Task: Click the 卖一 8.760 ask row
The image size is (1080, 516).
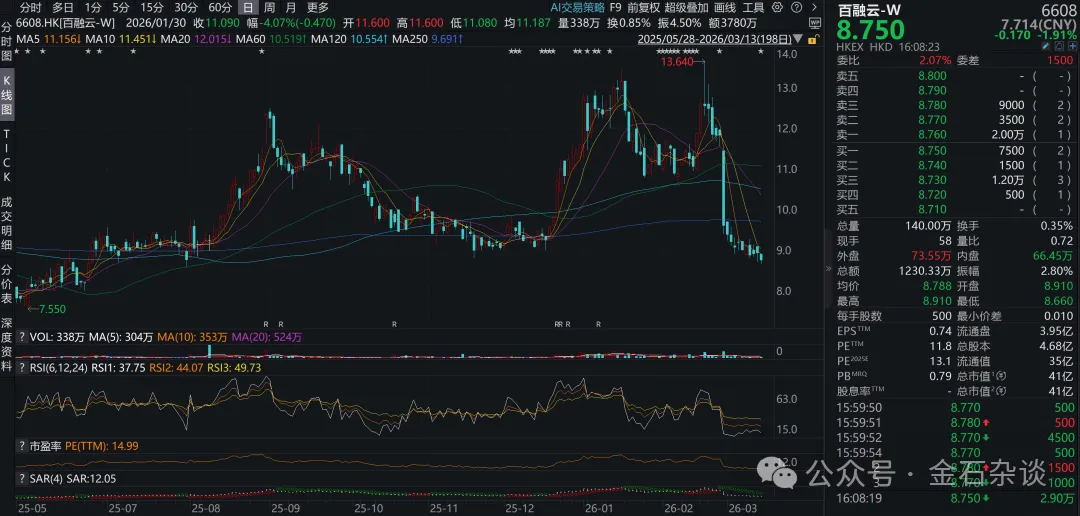Action: (x=954, y=135)
